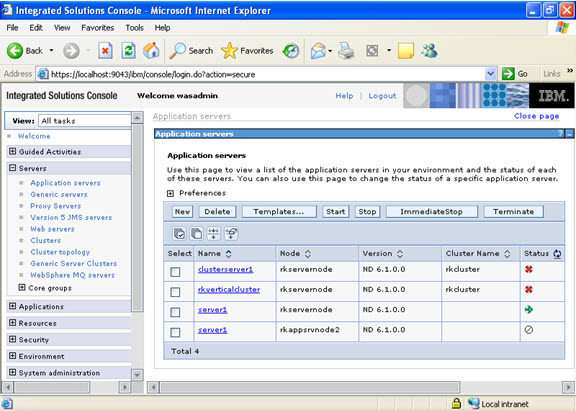
Task: Click the Select All items table icon
Action: [x=179, y=233]
